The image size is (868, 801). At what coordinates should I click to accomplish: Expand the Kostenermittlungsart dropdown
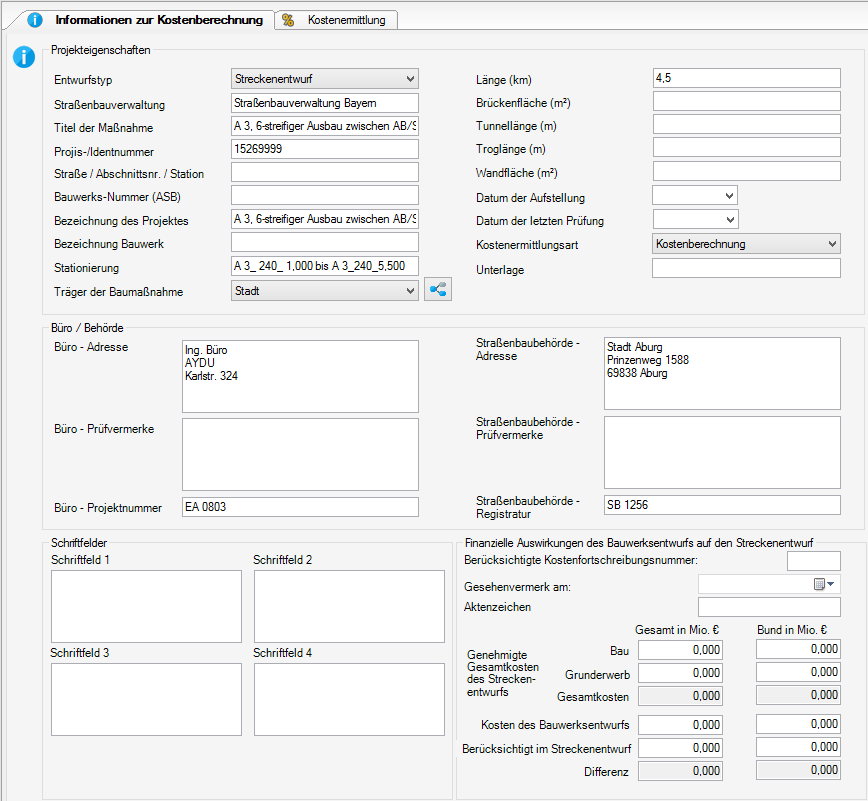point(746,244)
